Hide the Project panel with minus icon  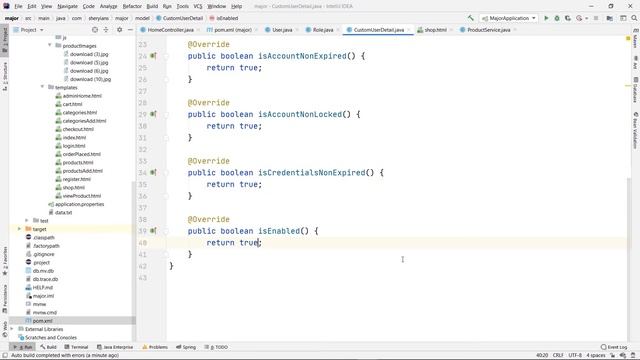point(130,30)
